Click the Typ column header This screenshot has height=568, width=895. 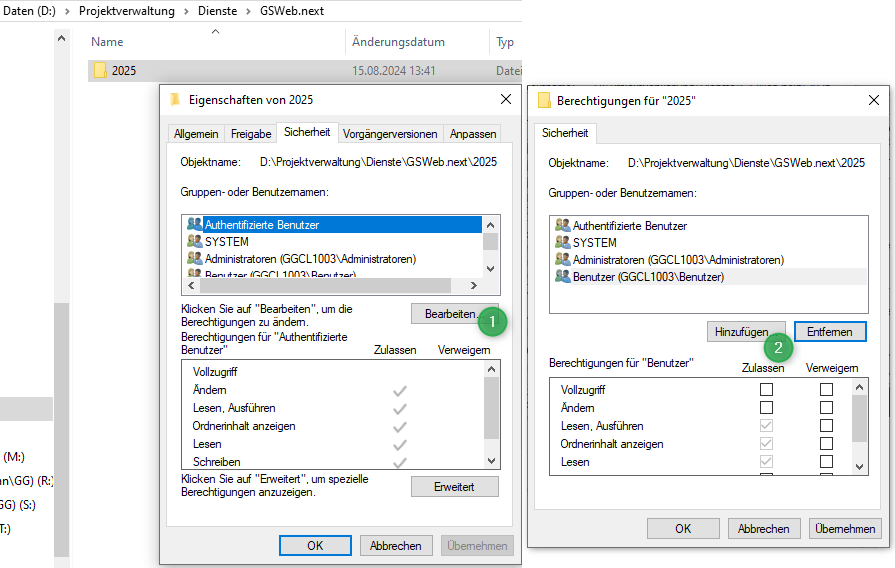point(505,42)
